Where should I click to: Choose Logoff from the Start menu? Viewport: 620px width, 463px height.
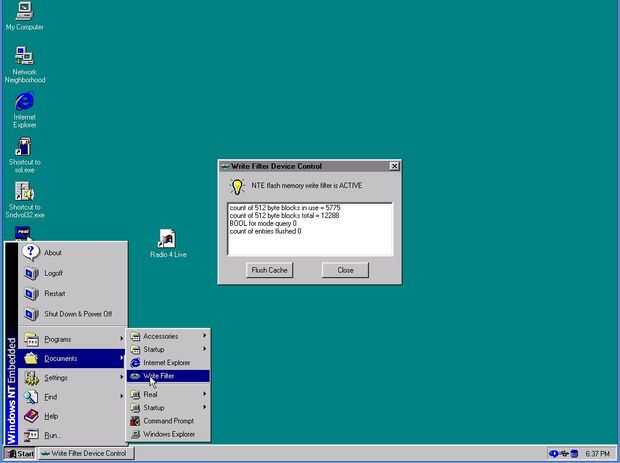pos(73,273)
